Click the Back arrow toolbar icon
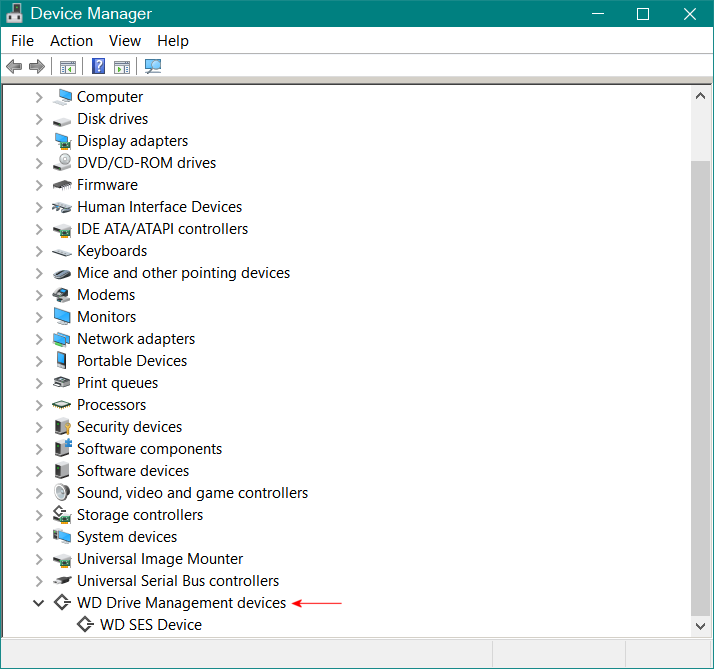The width and height of the screenshot is (714, 669). 14,67
